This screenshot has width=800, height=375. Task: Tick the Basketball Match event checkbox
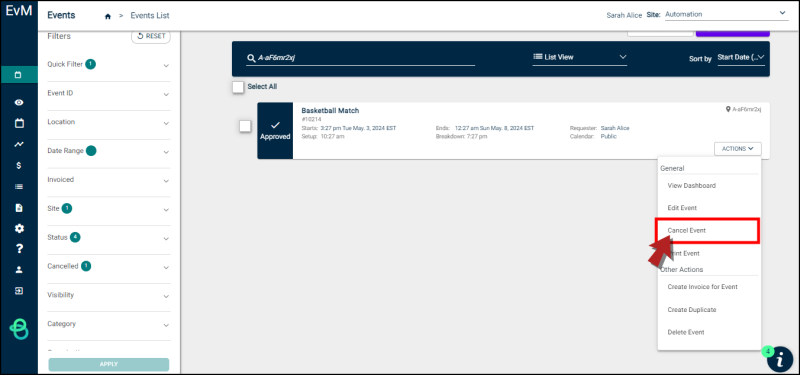point(245,126)
